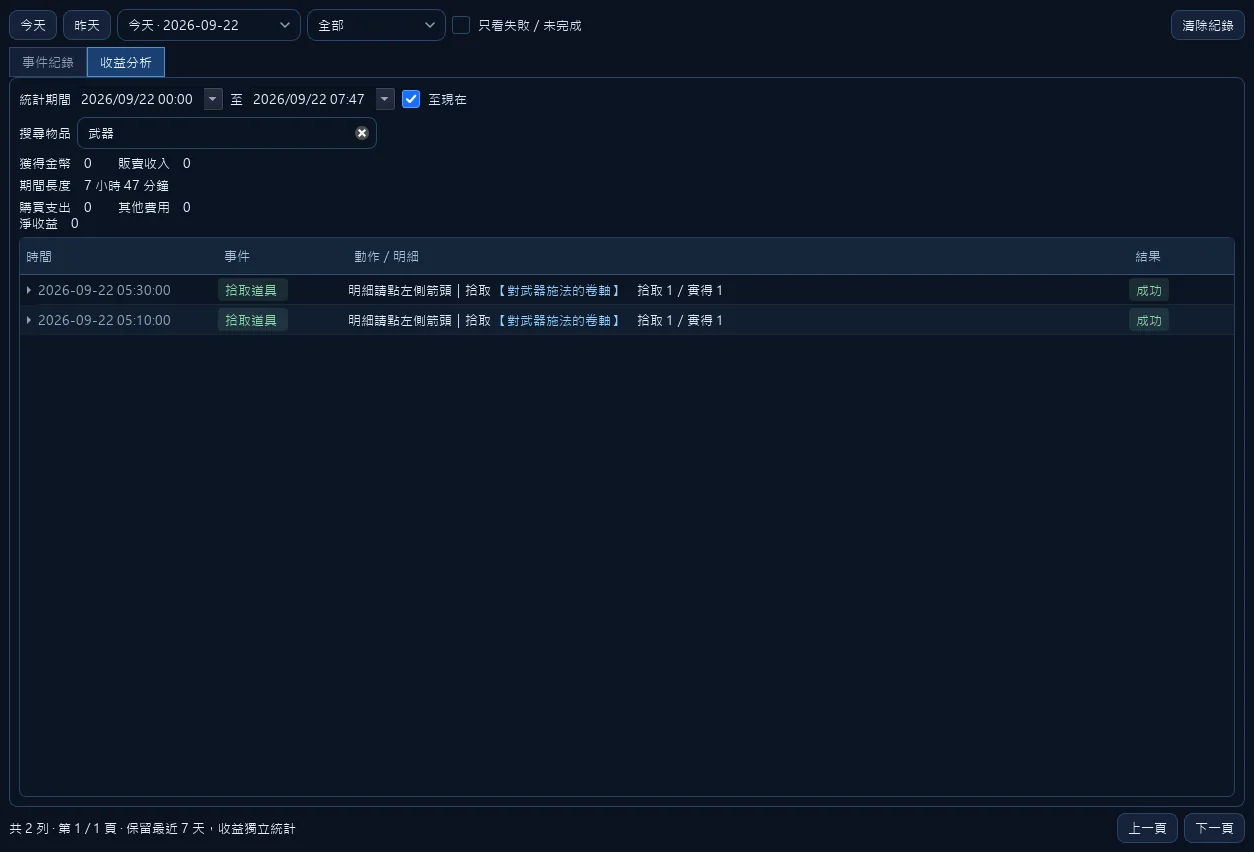Expand the 05:30:00 row details arrow

tap(29, 290)
